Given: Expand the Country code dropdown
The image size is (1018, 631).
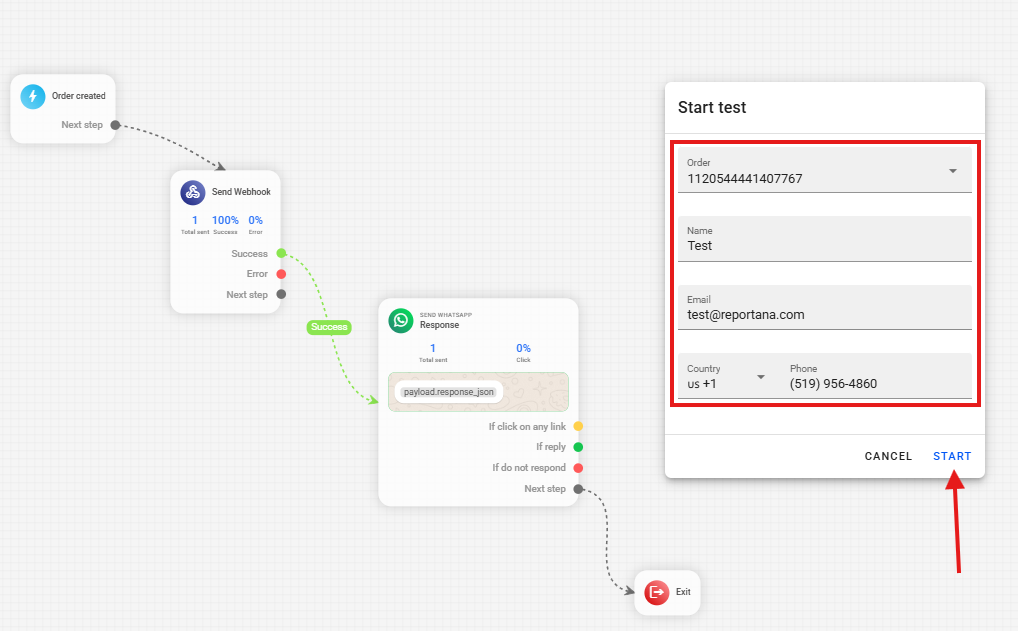Looking at the screenshot, I should [x=760, y=377].
